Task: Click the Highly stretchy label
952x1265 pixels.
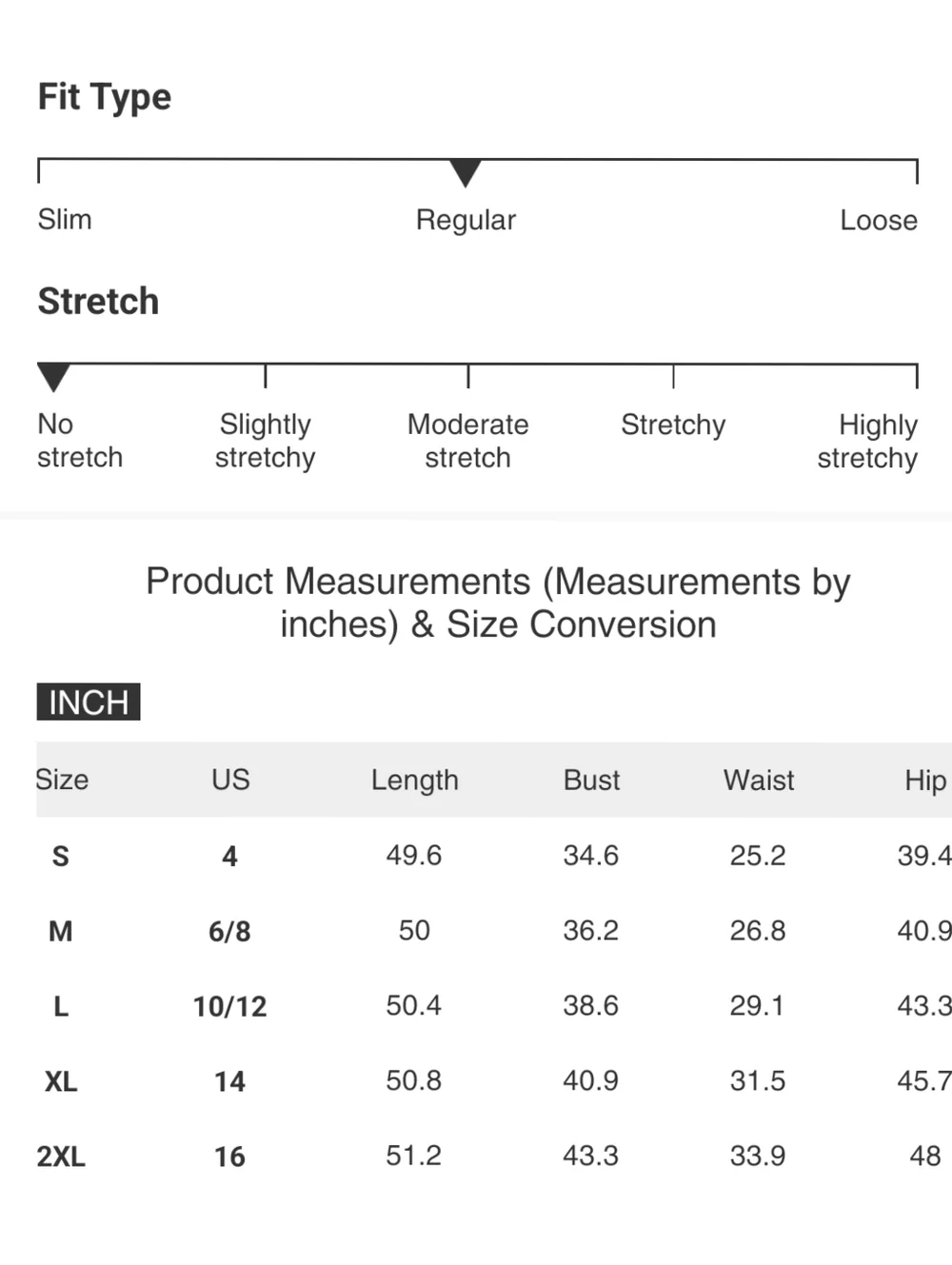Action: click(867, 441)
